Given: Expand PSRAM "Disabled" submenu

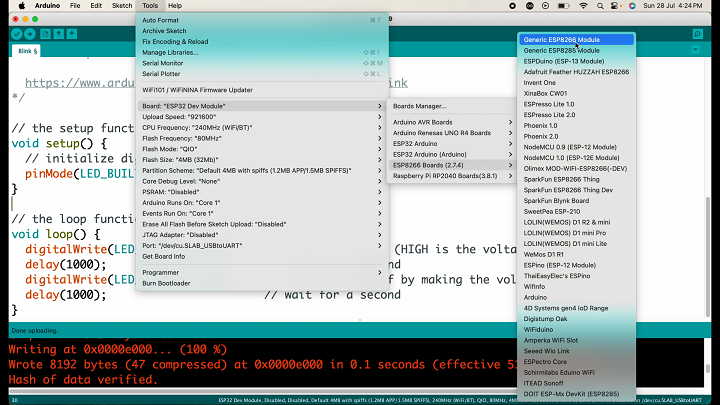Looking at the screenshot, I should [x=262, y=192].
